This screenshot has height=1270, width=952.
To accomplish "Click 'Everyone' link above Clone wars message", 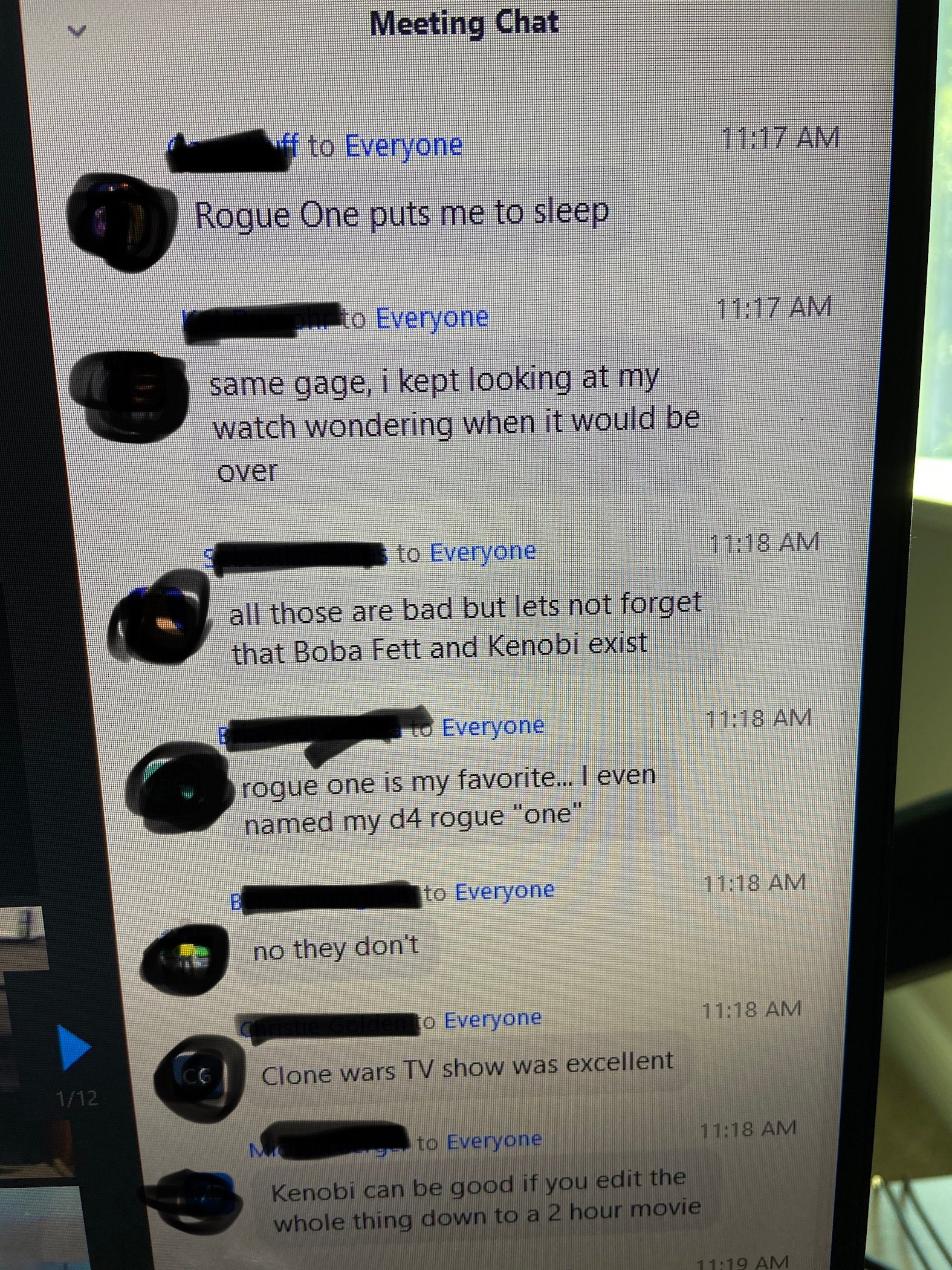I will click(x=493, y=1019).
